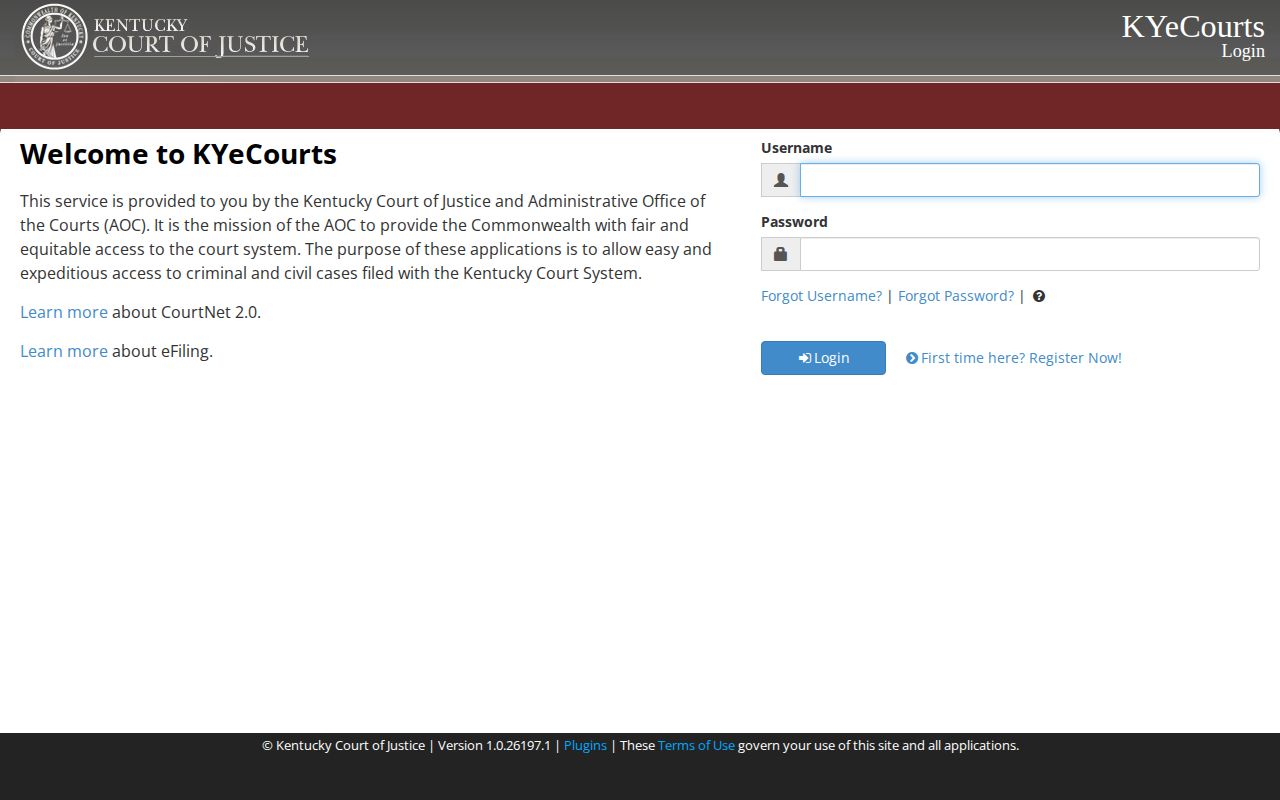Image resolution: width=1280 pixels, height=800 pixels.
Task: Click the Kentucky Court of Justice seal logo
Action: [x=55, y=37]
